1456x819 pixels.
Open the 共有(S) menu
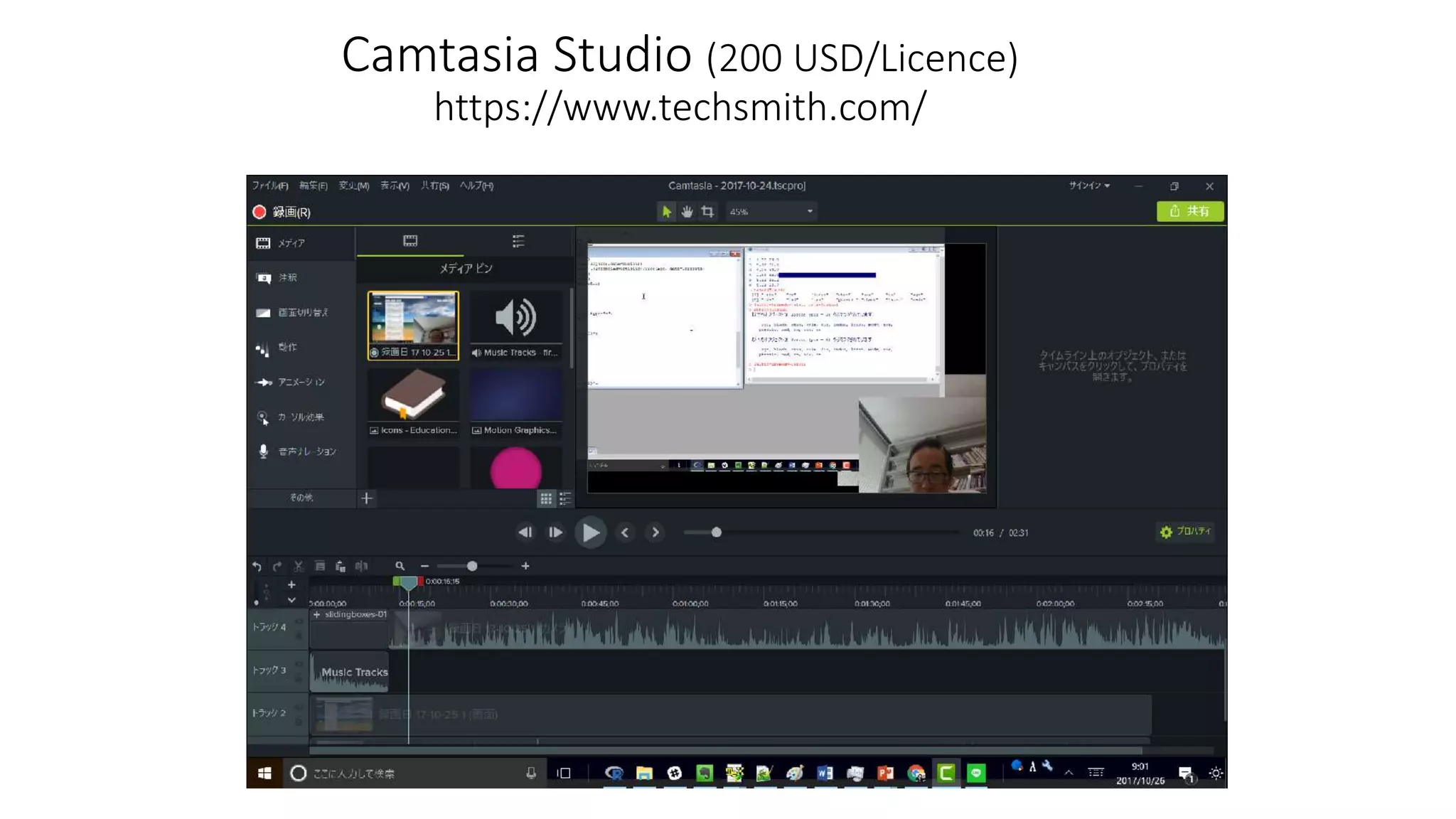pos(434,186)
